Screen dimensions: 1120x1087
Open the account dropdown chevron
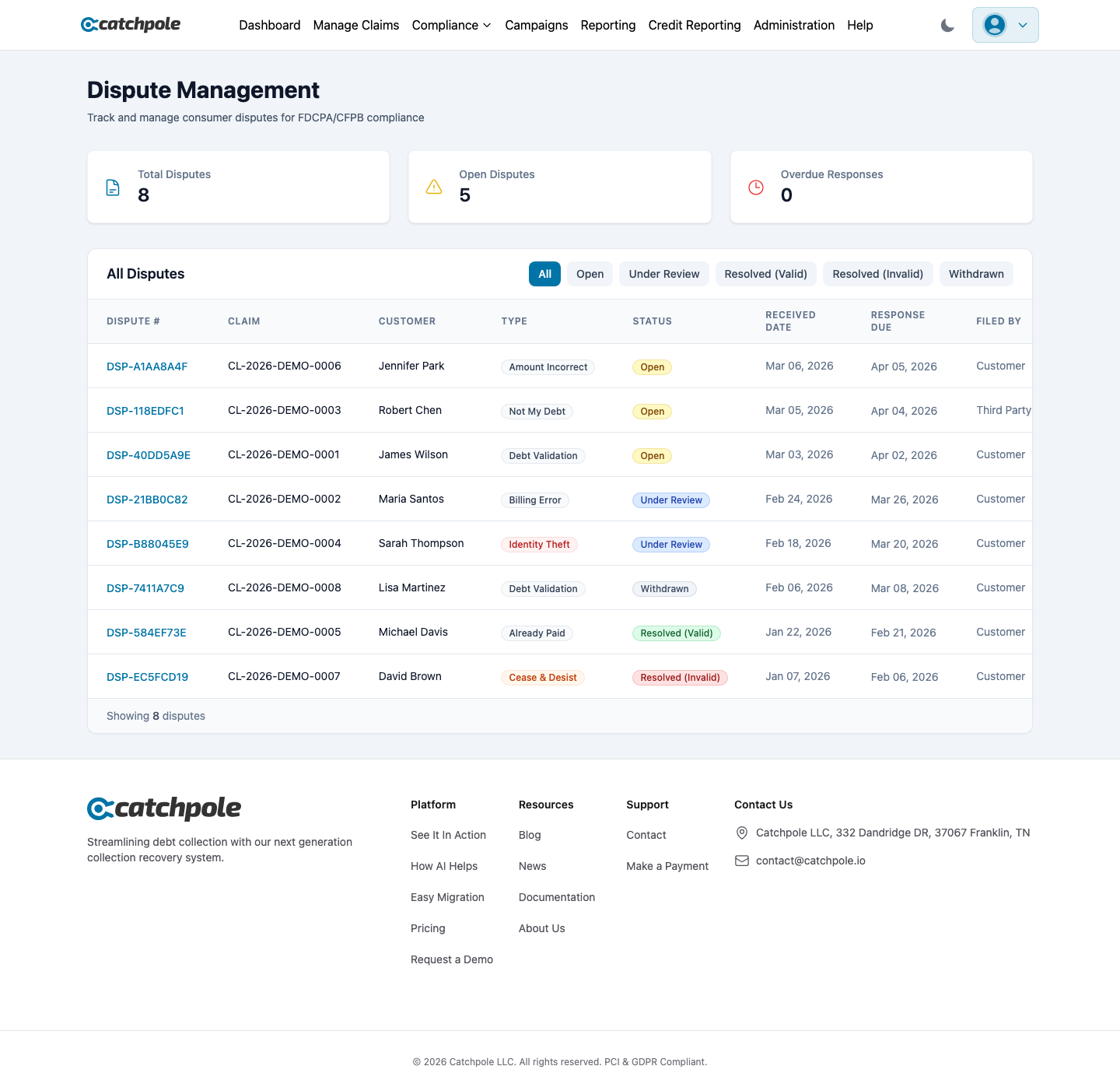click(1023, 25)
